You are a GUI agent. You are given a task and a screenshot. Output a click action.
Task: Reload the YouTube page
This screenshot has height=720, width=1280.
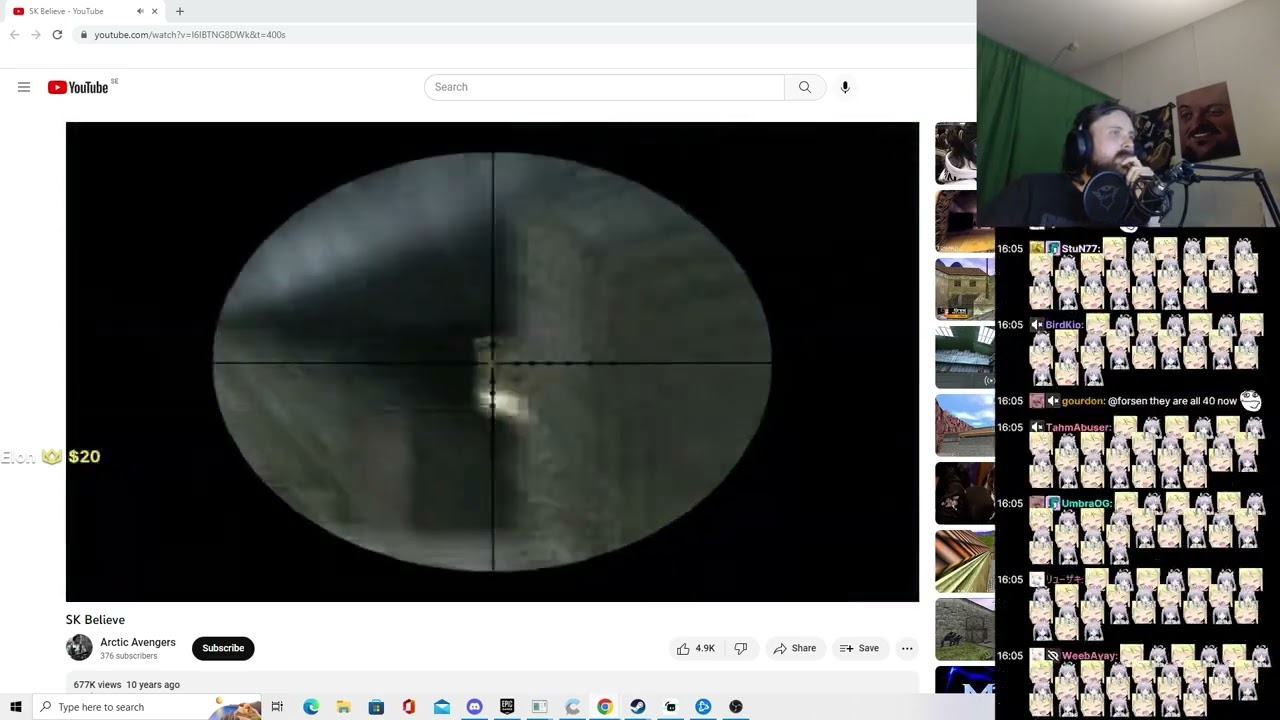[57, 34]
